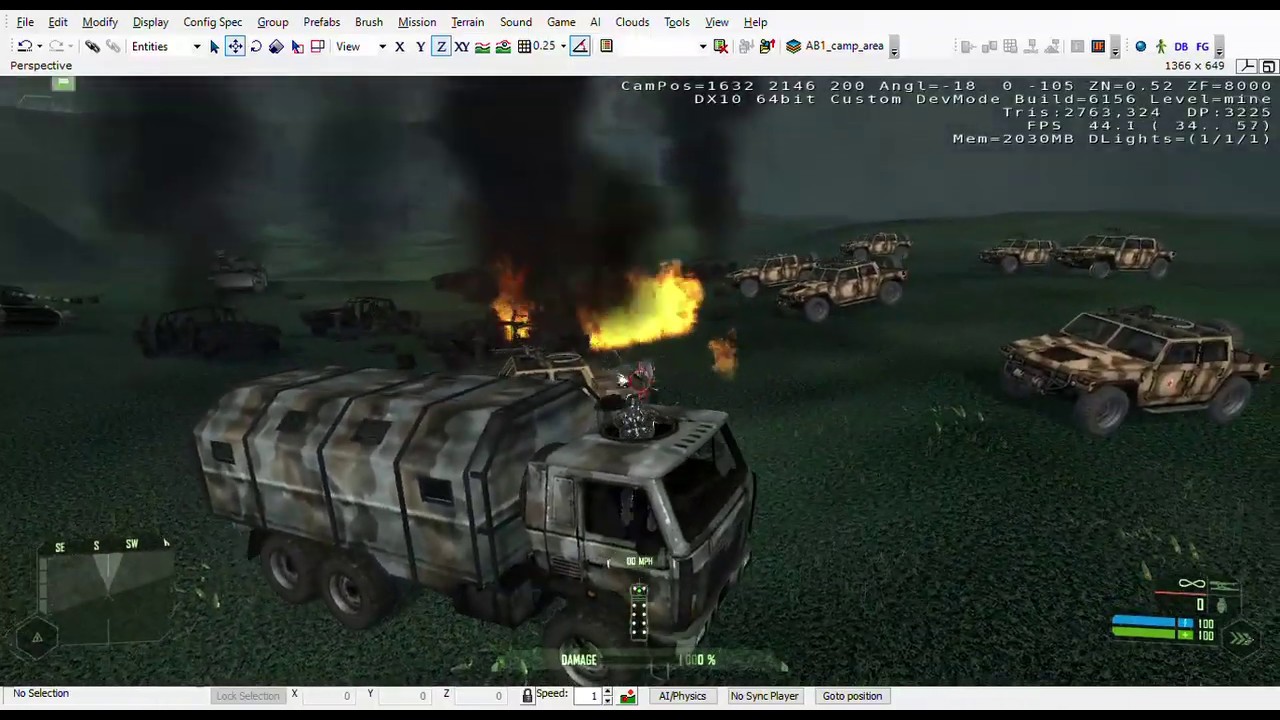
Task: Click the Undo arrow icon
Action: [25, 46]
